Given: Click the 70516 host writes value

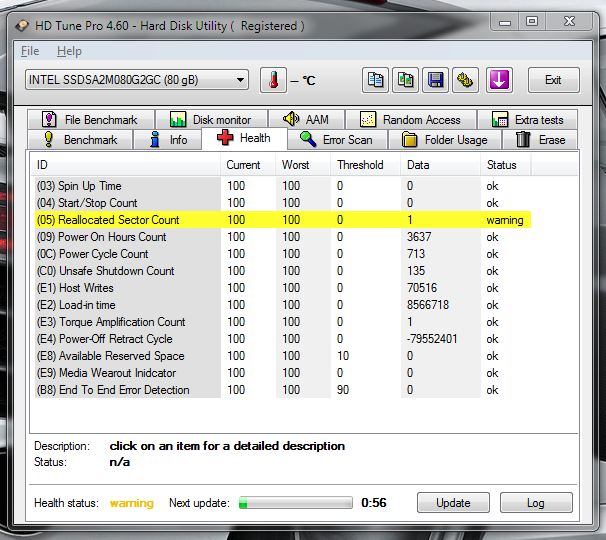Looking at the screenshot, I should (422, 288).
